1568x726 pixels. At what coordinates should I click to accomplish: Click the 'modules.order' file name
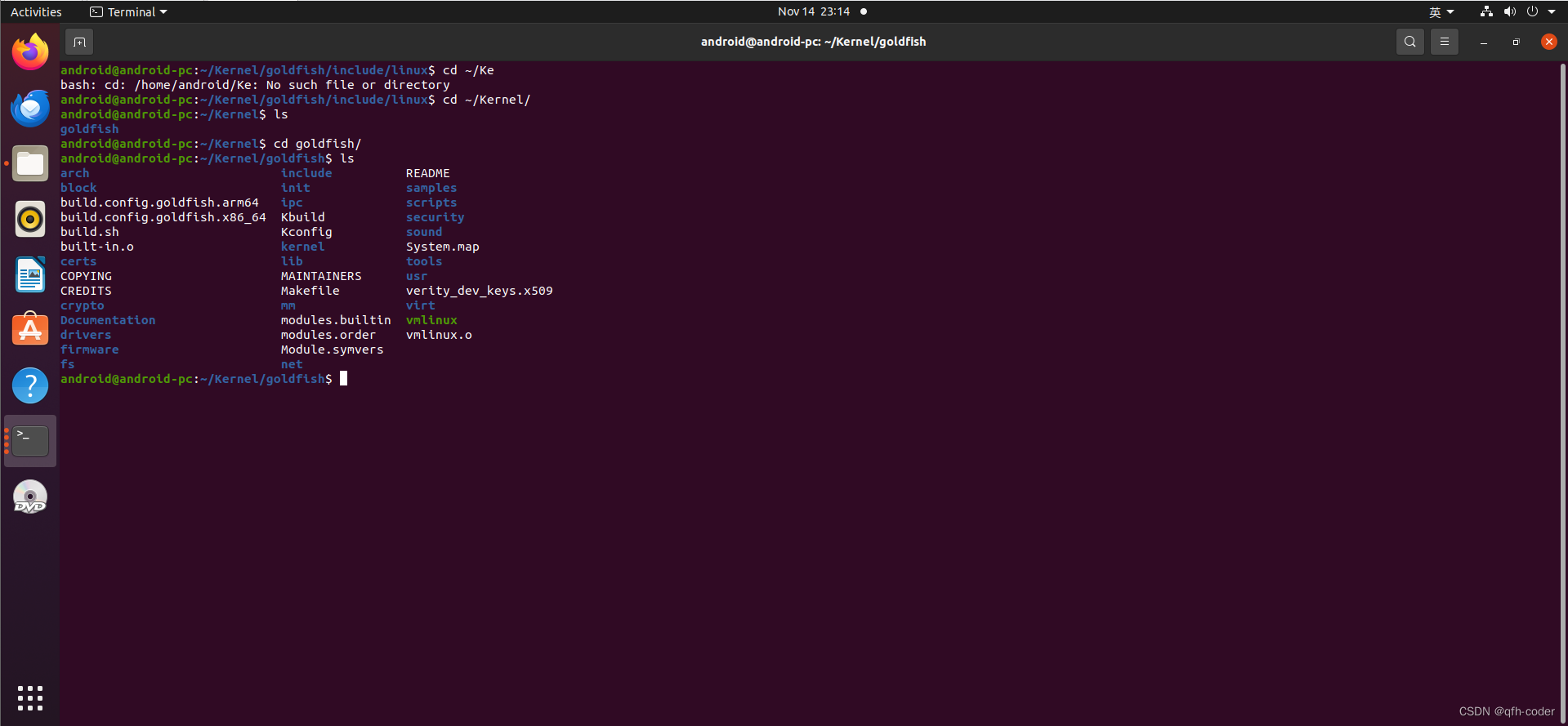(x=328, y=335)
